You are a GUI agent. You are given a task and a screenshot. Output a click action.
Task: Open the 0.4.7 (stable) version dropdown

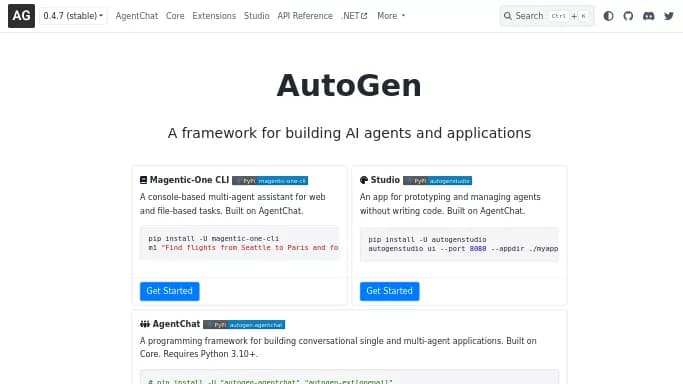(x=73, y=16)
